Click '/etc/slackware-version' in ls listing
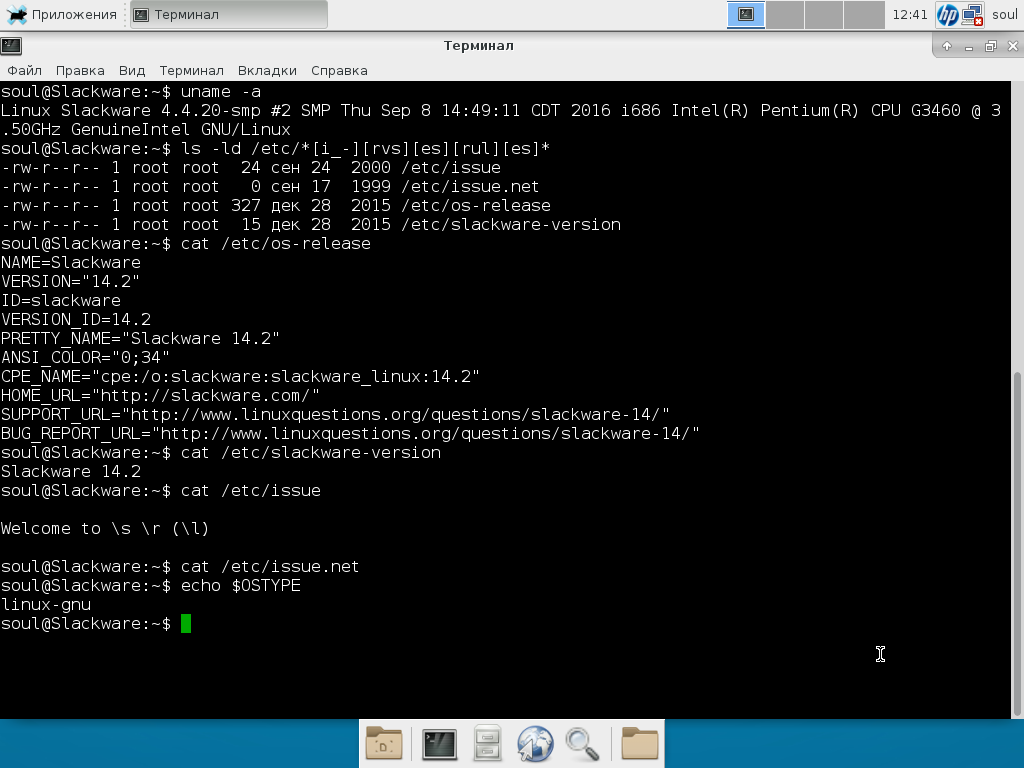Image resolution: width=1024 pixels, height=768 pixels. 511,225
